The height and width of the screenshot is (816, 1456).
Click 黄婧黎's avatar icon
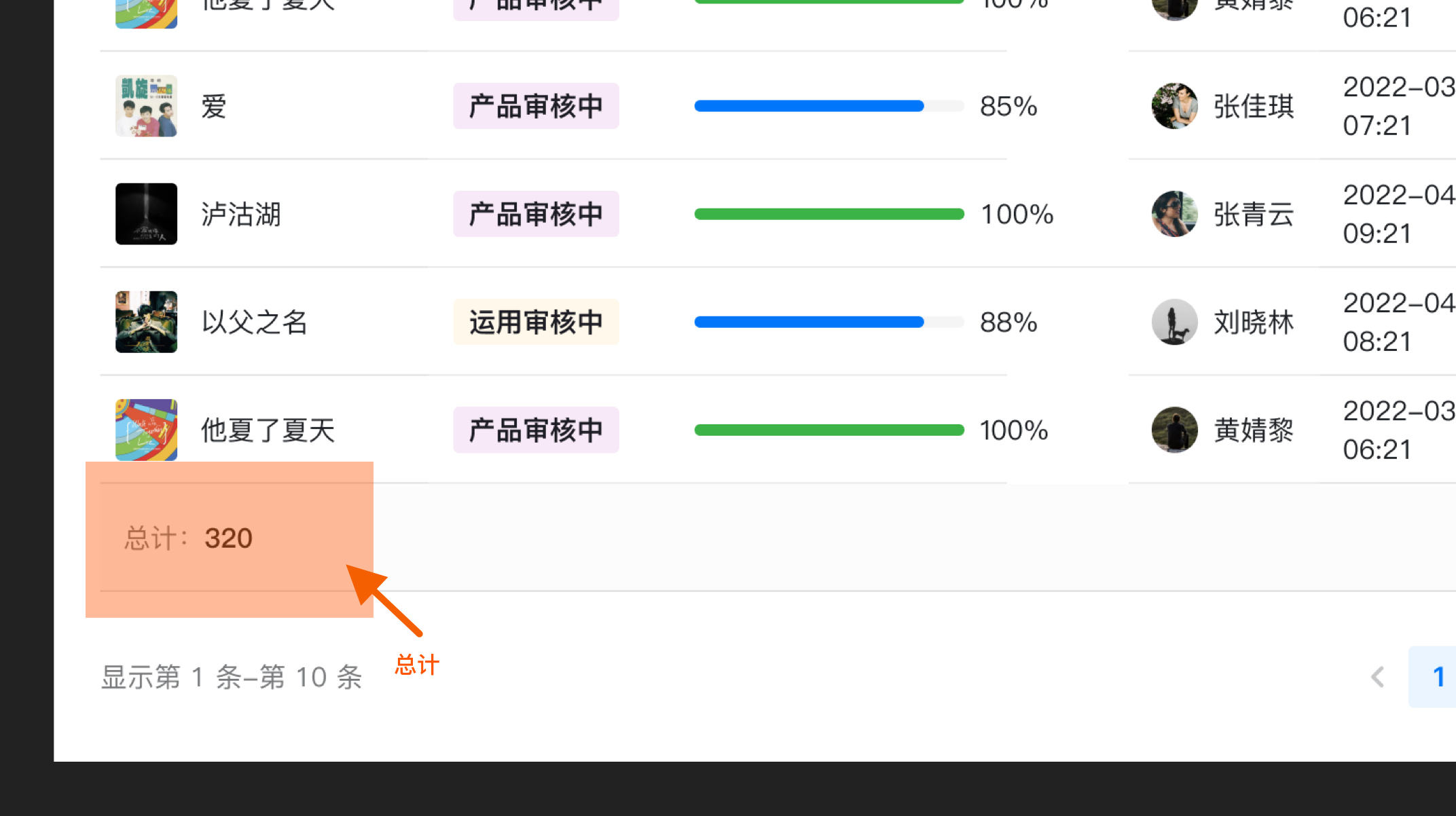click(1174, 430)
